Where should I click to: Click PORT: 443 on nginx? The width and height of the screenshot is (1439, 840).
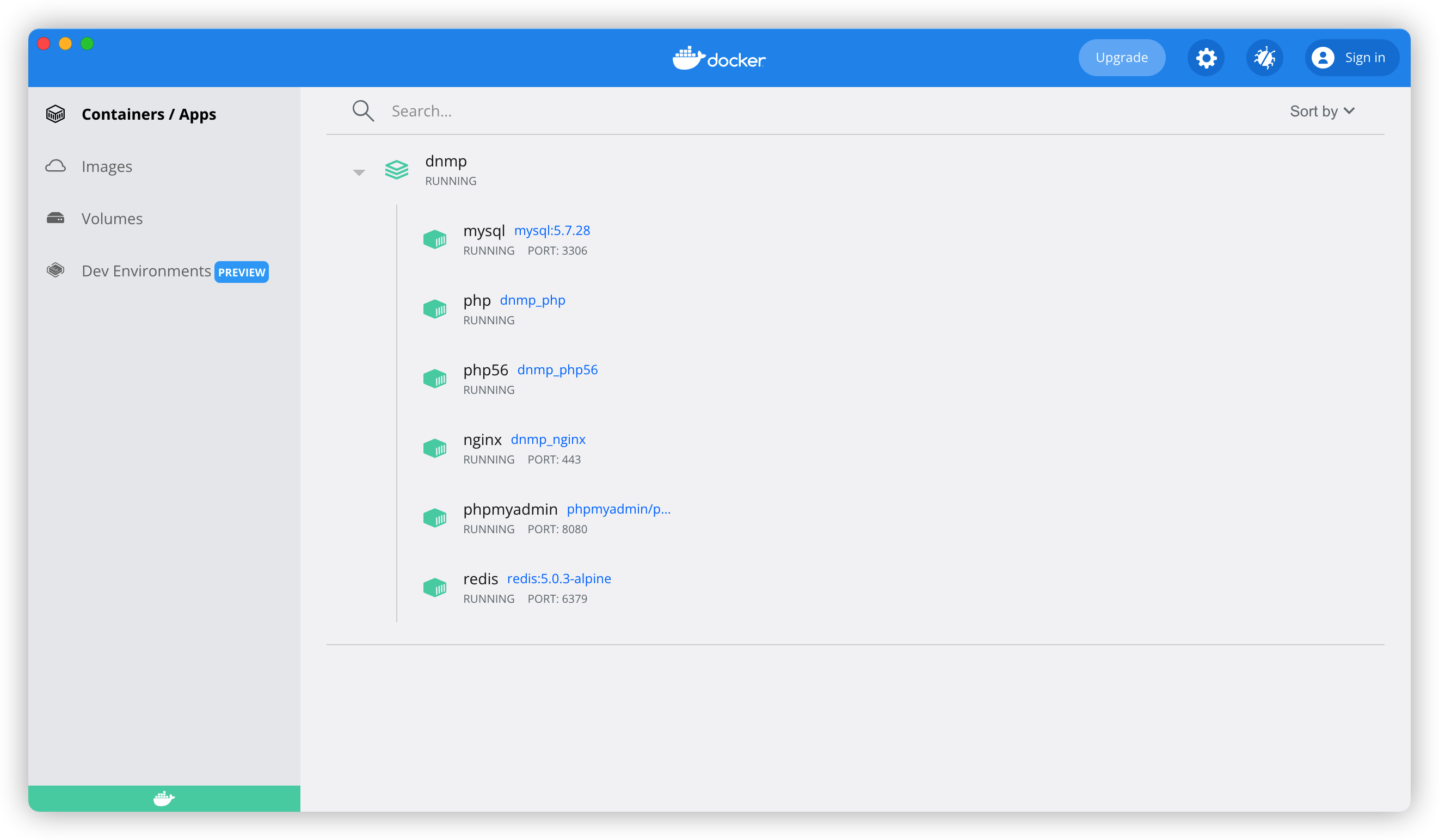click(554, 459)
